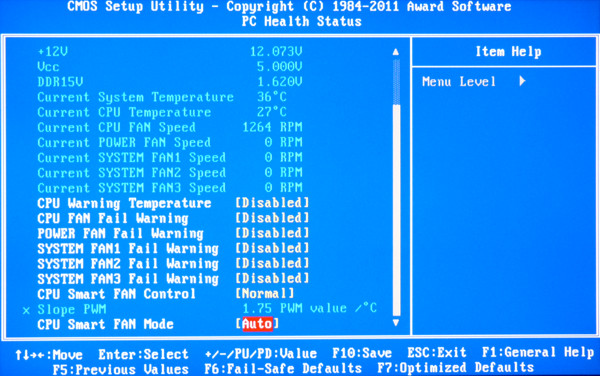
Task: Click the scroll up arrow icon
Action: [x=396, y=52]
